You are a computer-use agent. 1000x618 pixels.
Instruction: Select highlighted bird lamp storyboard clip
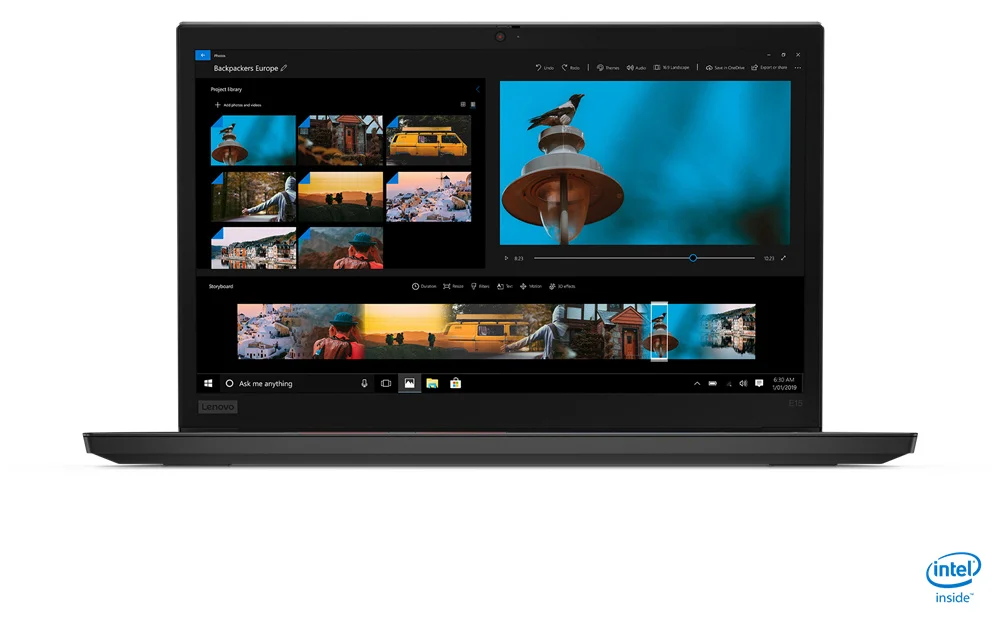659,332
